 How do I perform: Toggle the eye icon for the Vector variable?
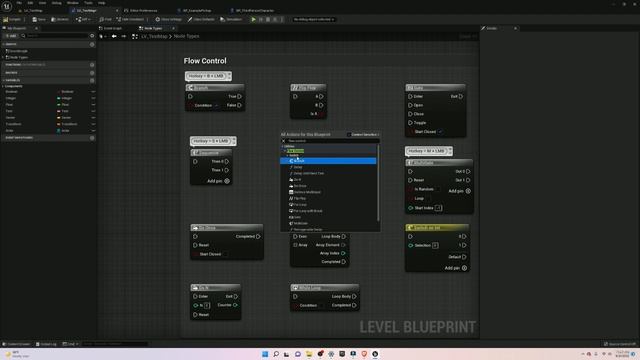coord(93,118)
